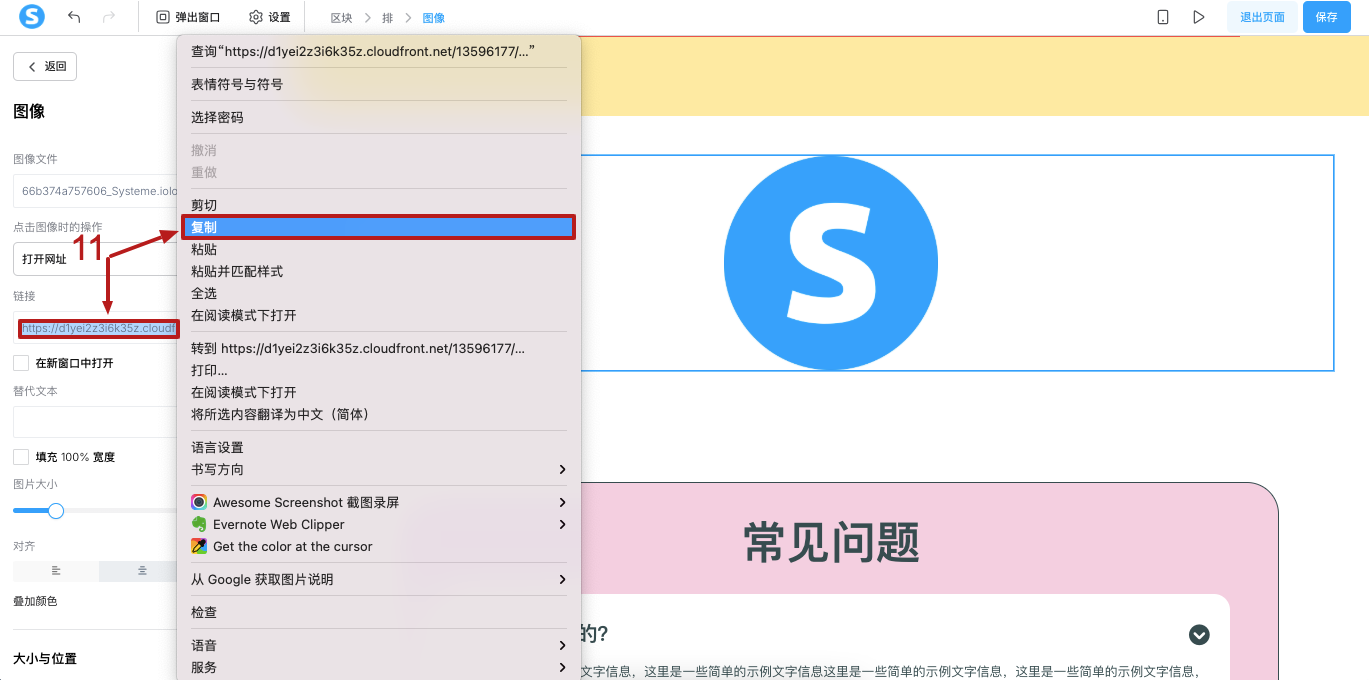Click the 图片大小 slider handle
1369x680 pixels.
click(x=56, y=511)
